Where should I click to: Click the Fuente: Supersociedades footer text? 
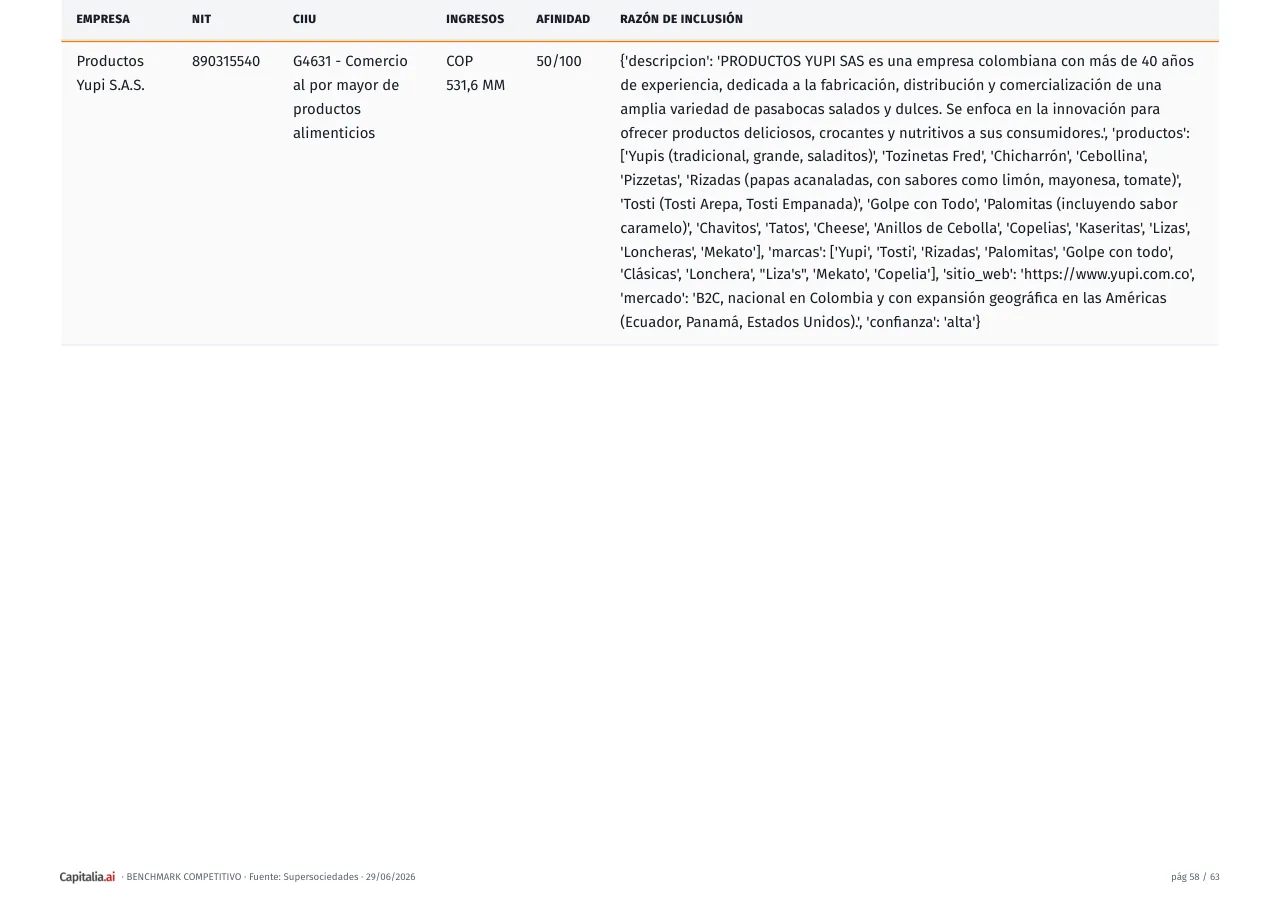click(x=304, y=877)
